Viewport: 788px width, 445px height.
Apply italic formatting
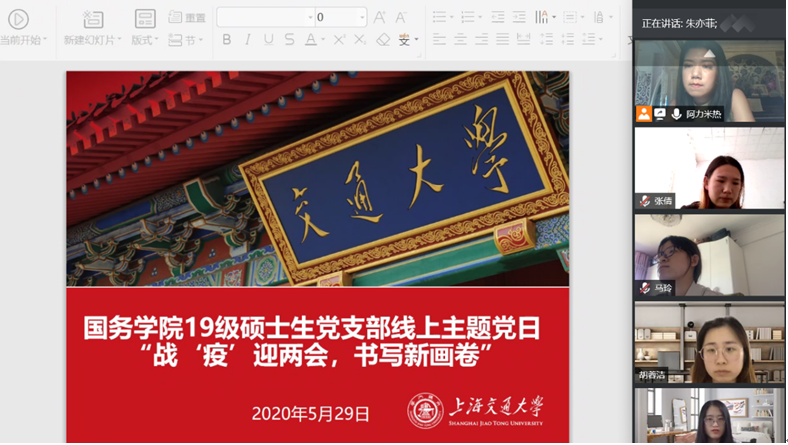pyautogui.click(x=247, y=40)
